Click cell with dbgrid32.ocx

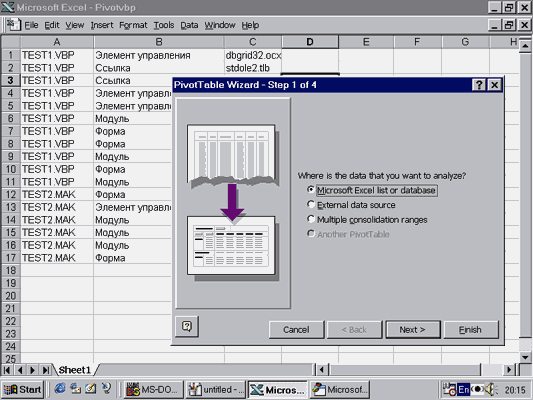(x=253, y=55)
